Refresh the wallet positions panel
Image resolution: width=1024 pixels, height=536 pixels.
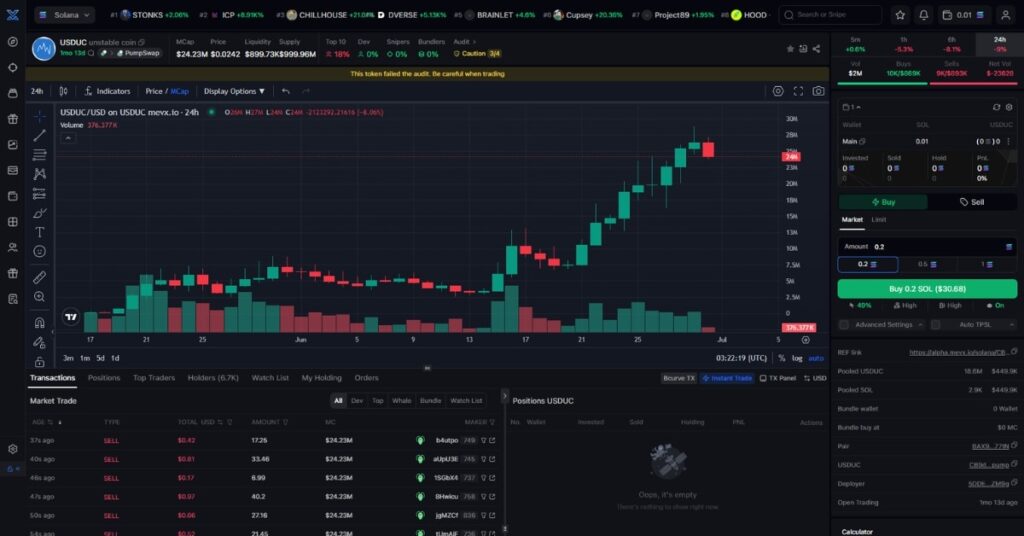click(996, 107)
